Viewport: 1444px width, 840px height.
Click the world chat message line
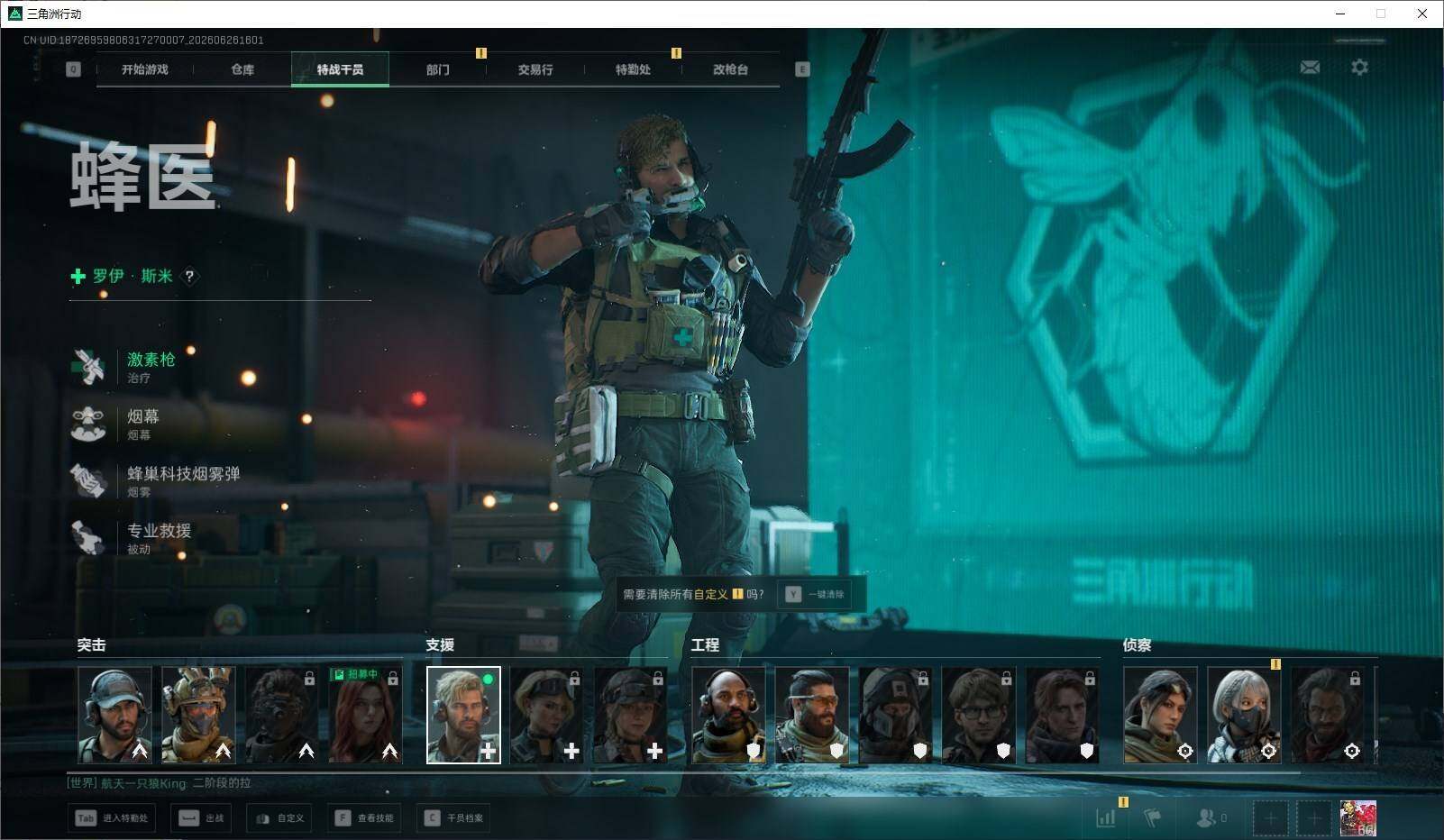pos(160,783)
